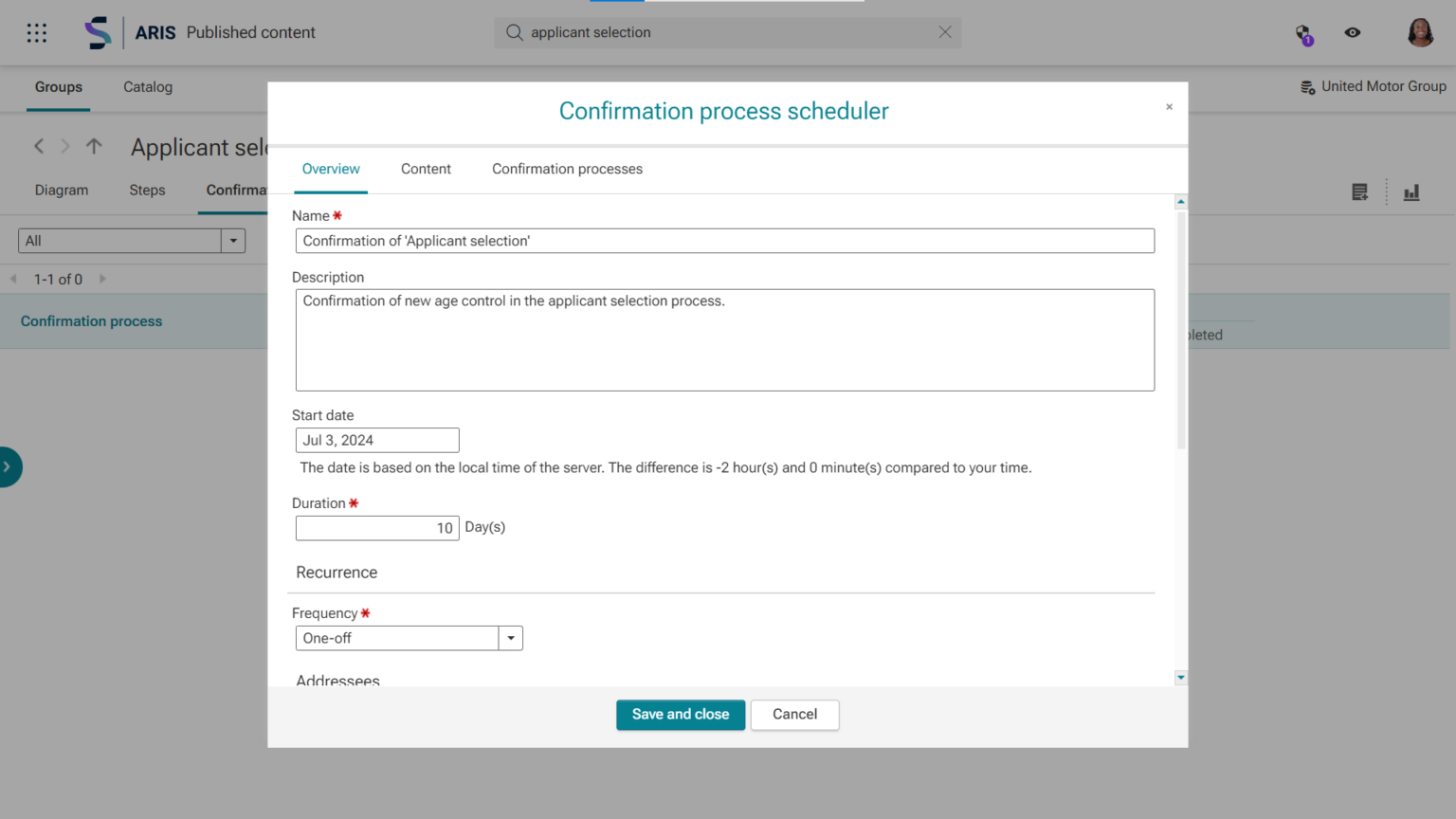Click the create confirmation process icon
Viewport: 1456px width, 819px height.
pyautogui.click(x=1359, y=191)
